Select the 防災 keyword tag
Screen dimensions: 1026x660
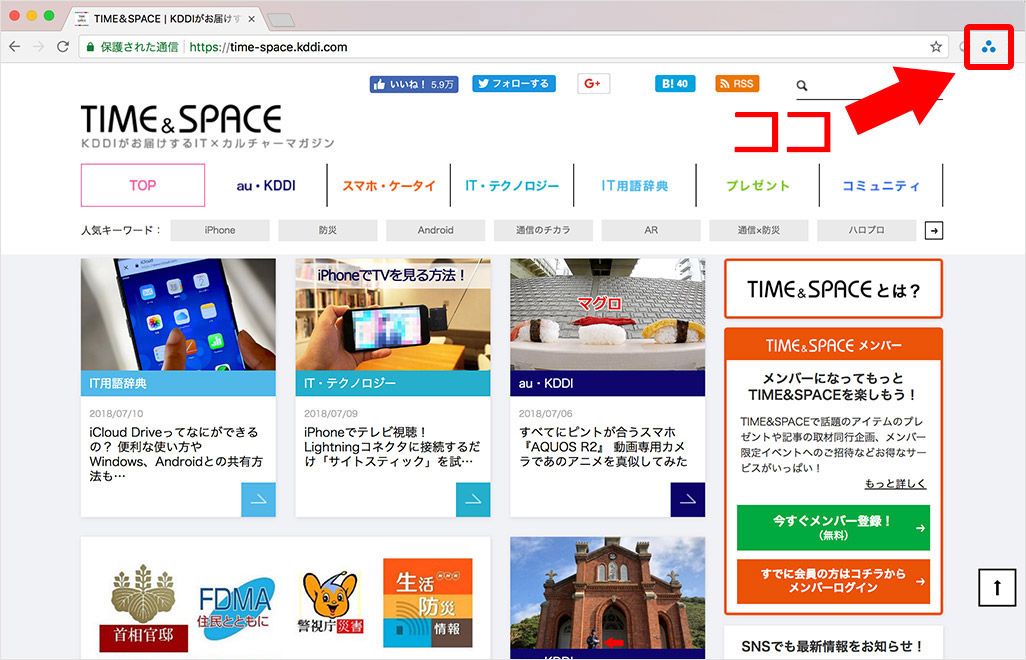(328, 230)
